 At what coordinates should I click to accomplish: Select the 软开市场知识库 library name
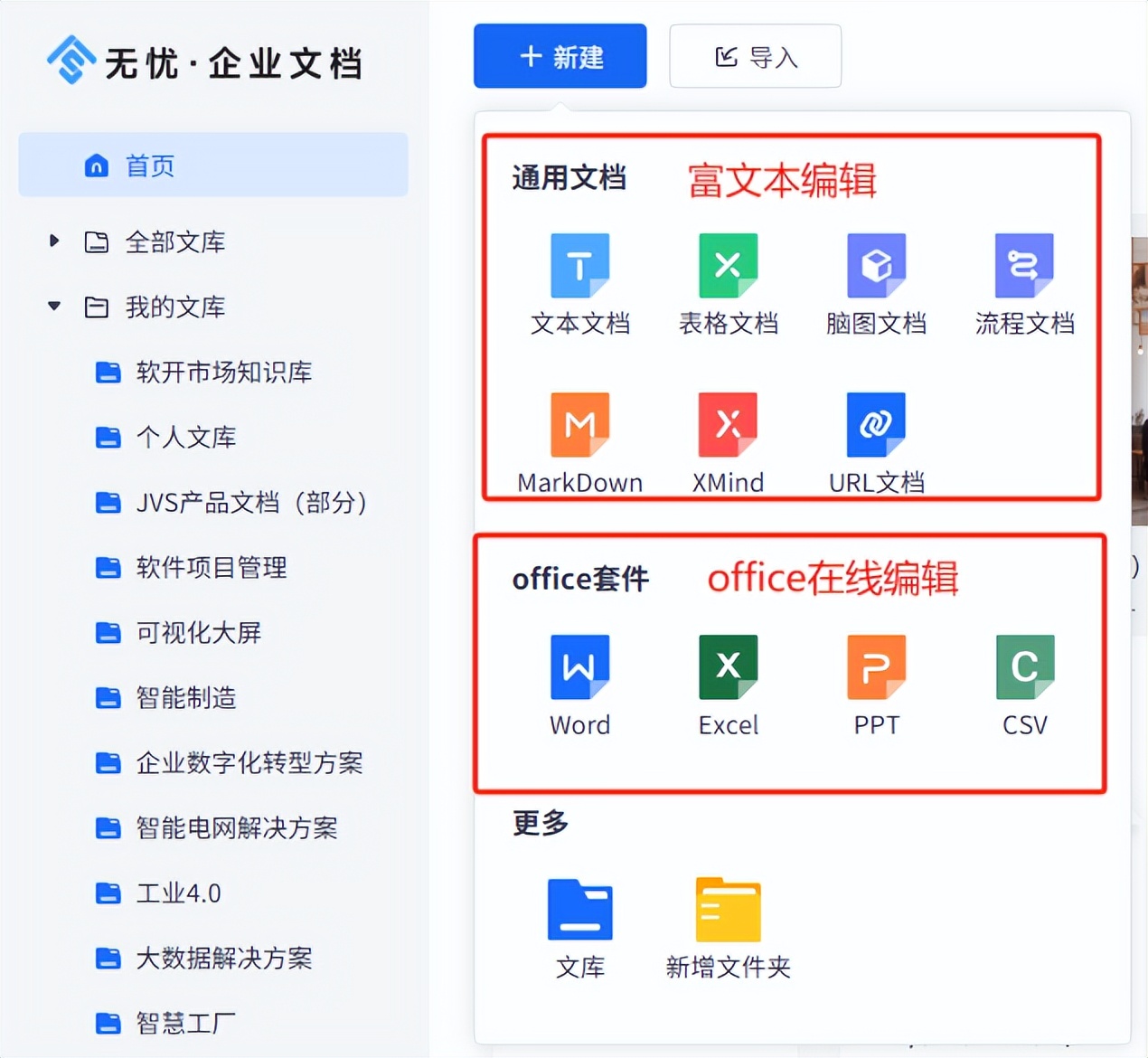224,373
